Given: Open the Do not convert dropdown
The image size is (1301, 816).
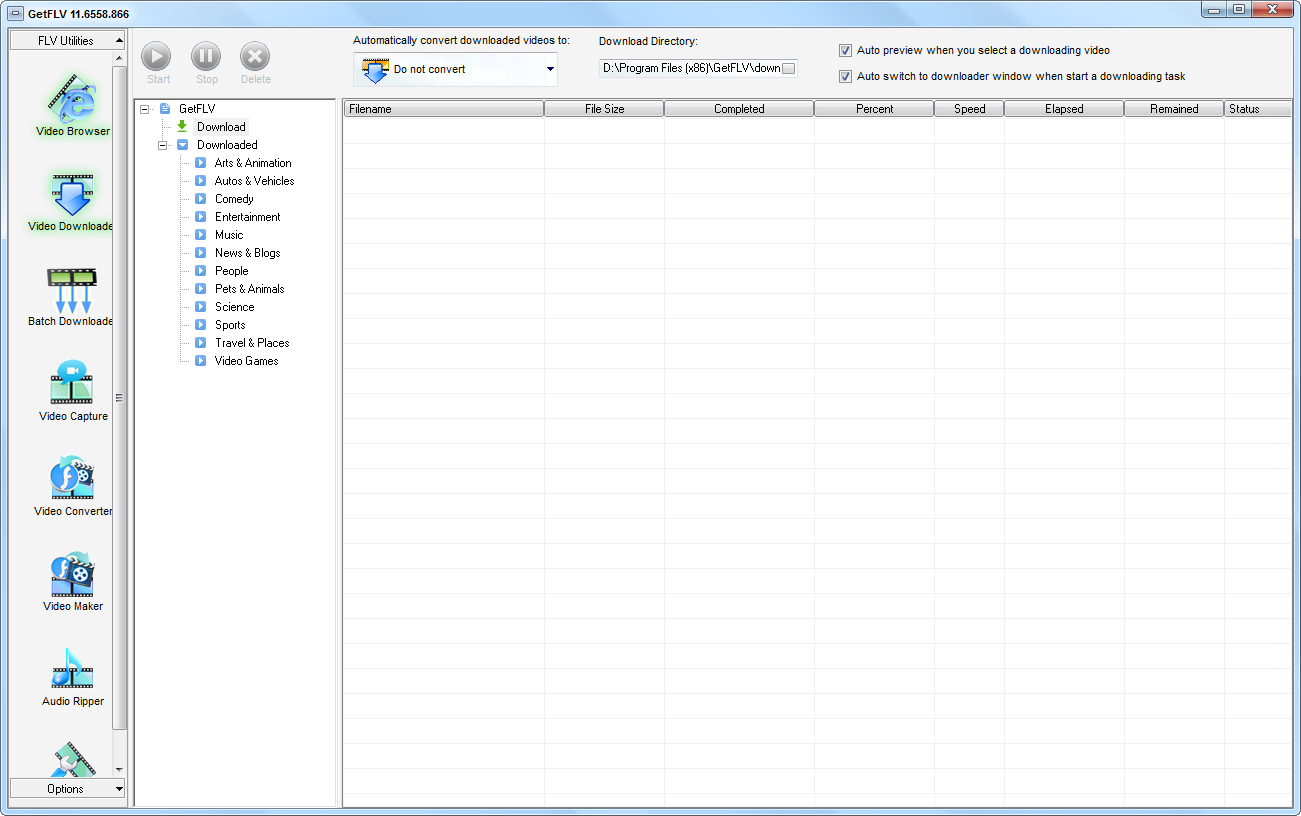Looking at the screenshot, I should click(455, 70).
